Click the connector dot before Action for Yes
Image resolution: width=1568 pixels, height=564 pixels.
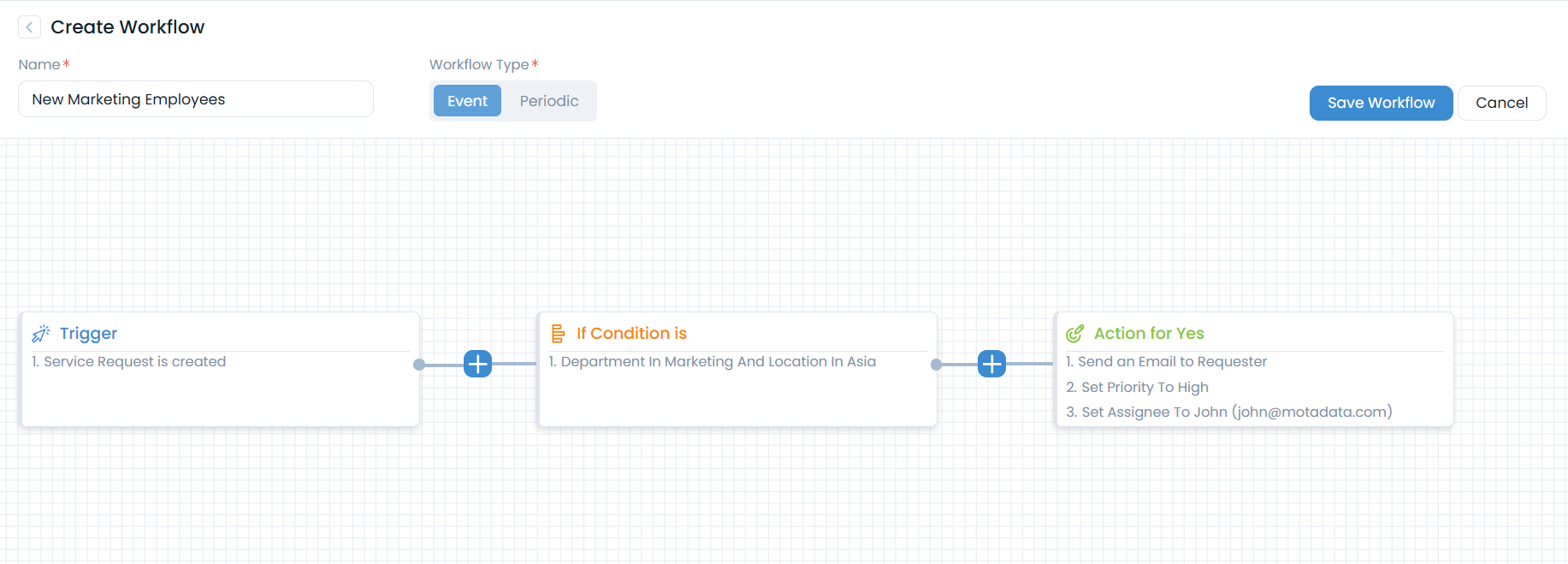tap(937, 364)
